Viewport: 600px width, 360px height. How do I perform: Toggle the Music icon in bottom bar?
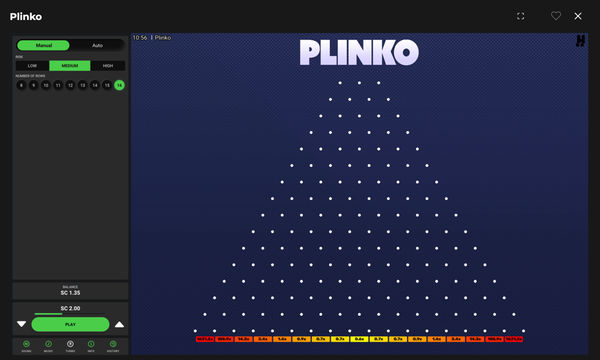48,344
